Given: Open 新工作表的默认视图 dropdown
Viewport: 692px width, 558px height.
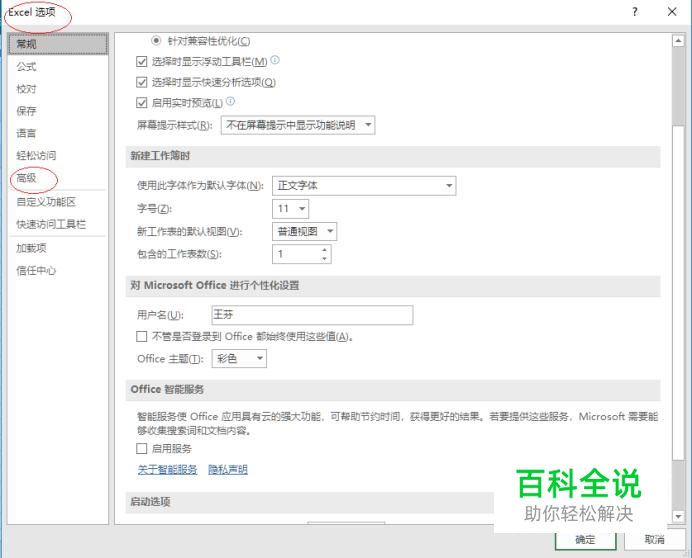Looking at the screenshot, I should [x=305, y=231].
